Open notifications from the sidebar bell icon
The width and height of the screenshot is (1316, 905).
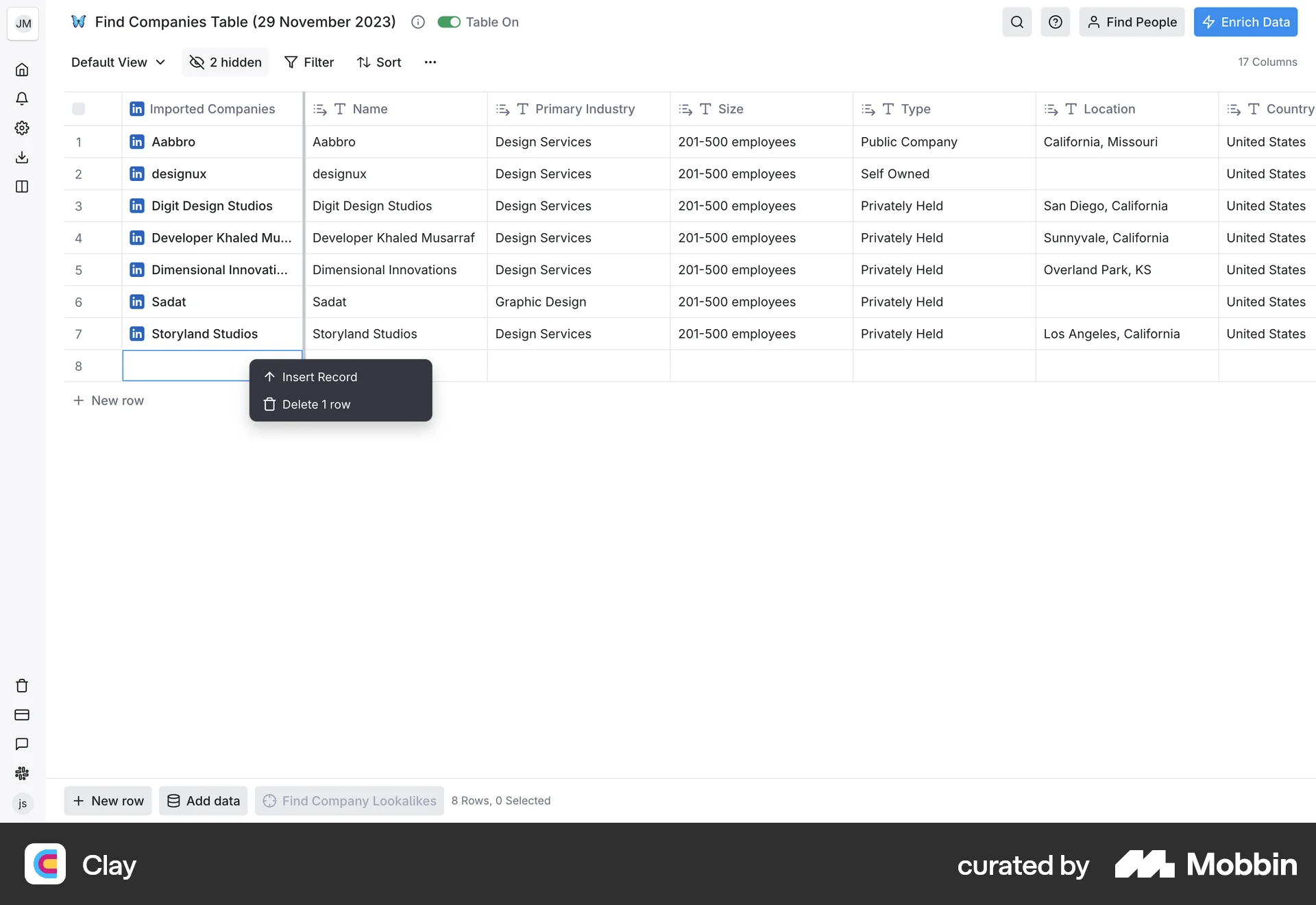(x=23, y=99)
